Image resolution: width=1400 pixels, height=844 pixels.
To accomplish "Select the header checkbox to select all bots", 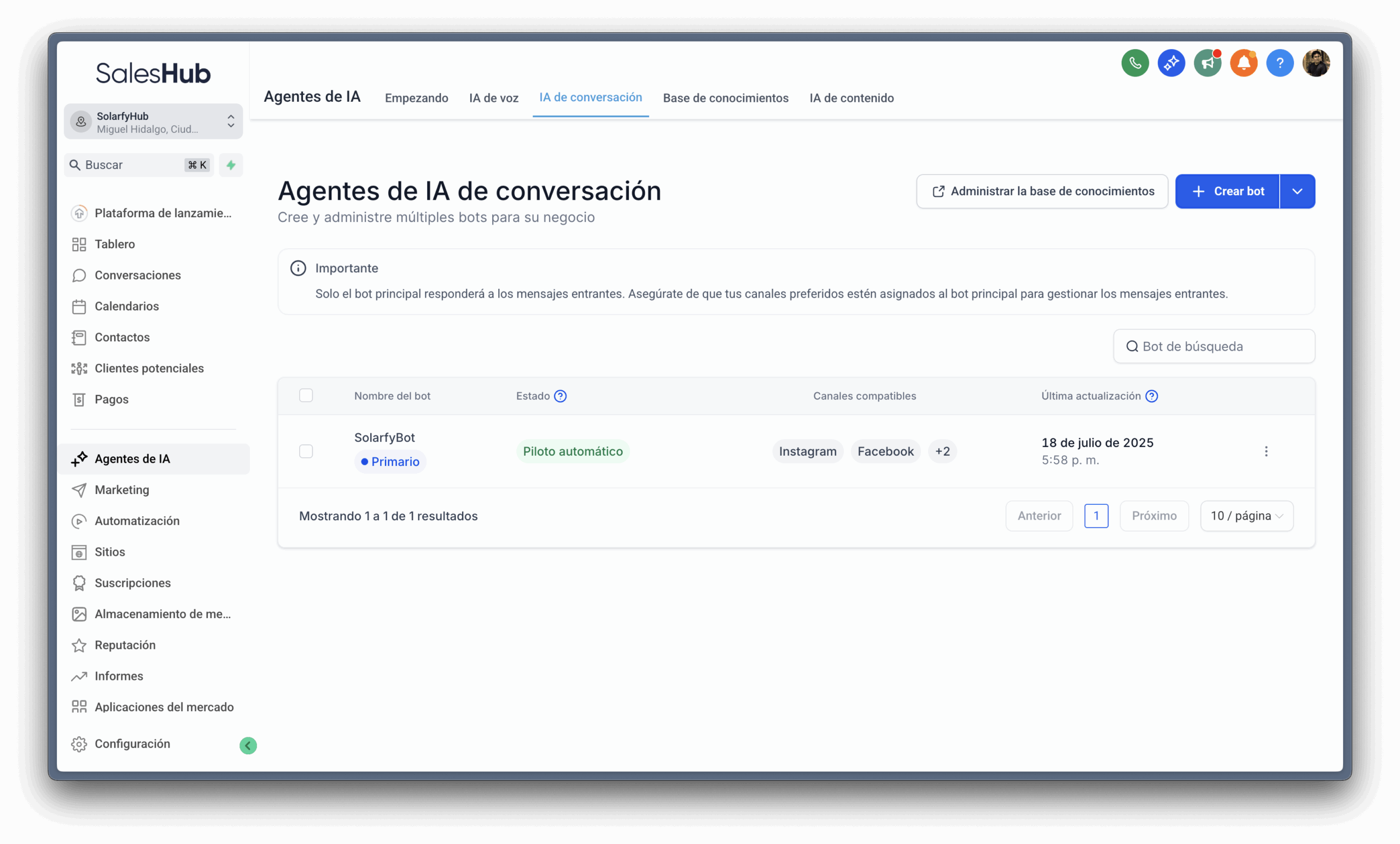I will [x=306, y=395].
